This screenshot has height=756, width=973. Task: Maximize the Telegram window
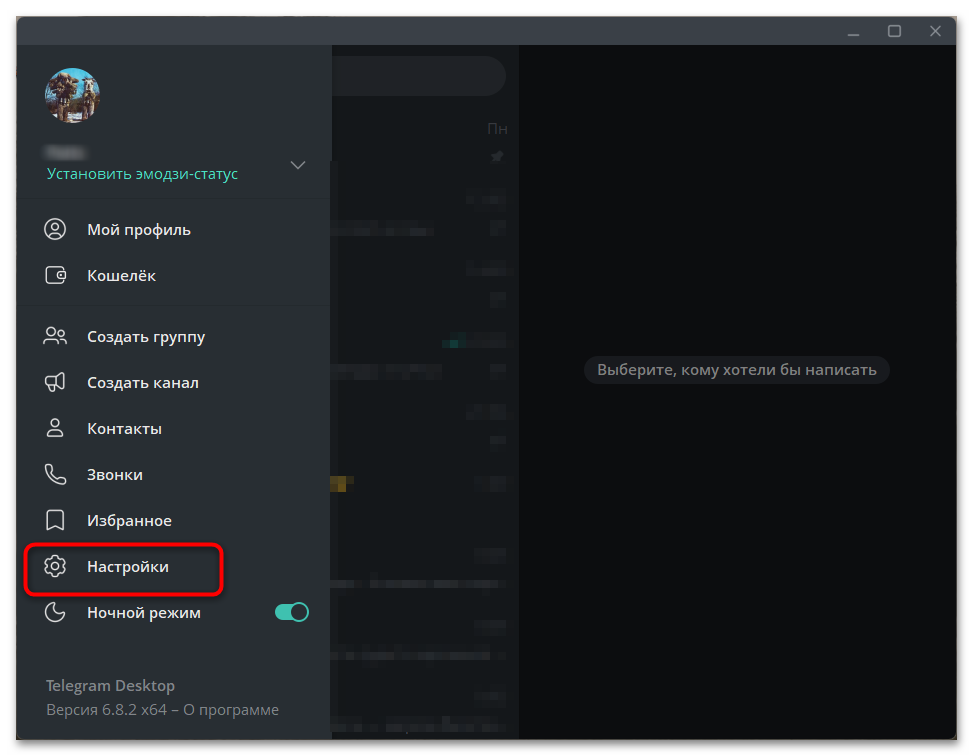point(894,31)
